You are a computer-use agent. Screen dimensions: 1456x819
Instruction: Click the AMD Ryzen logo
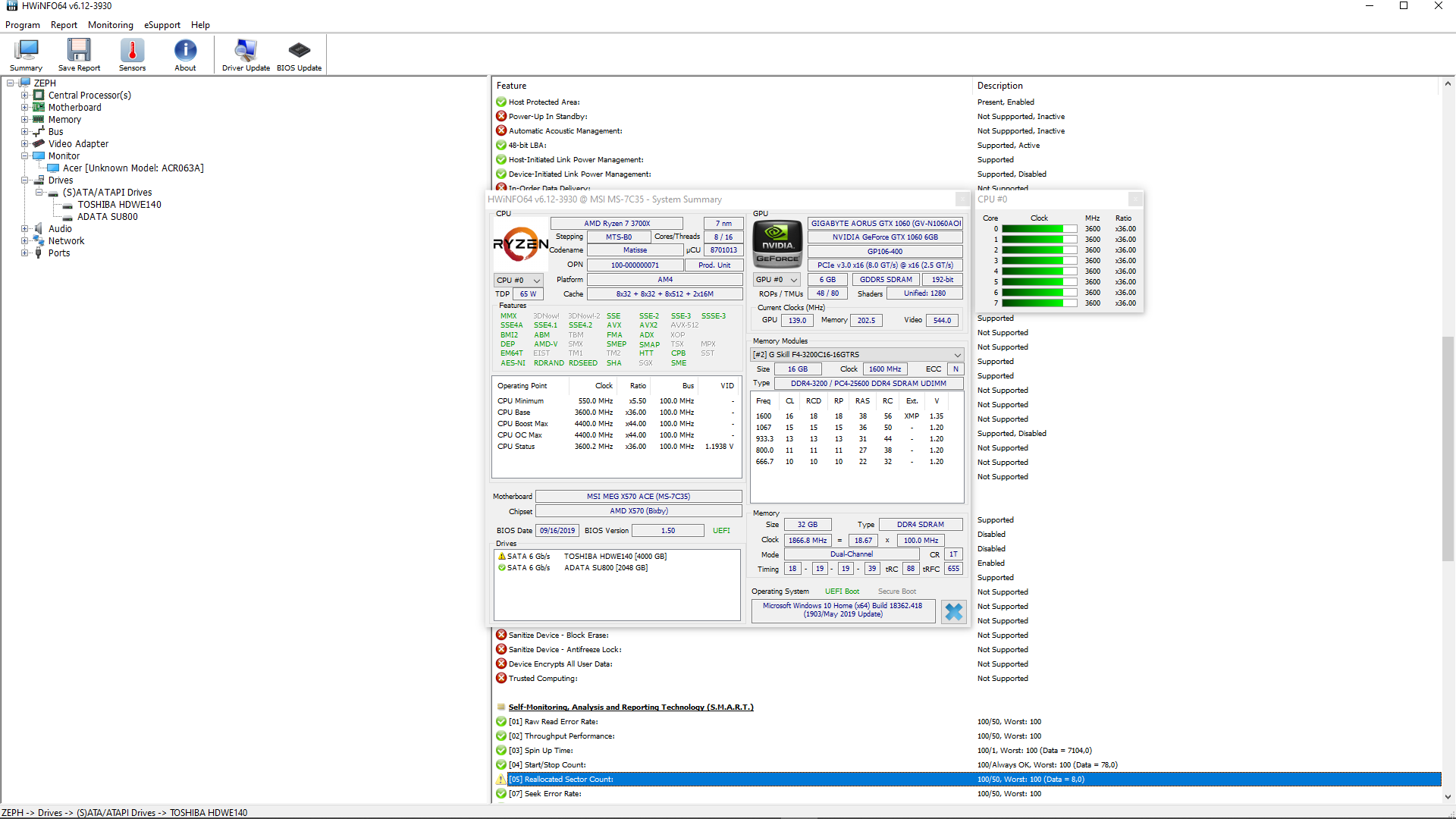520,244
